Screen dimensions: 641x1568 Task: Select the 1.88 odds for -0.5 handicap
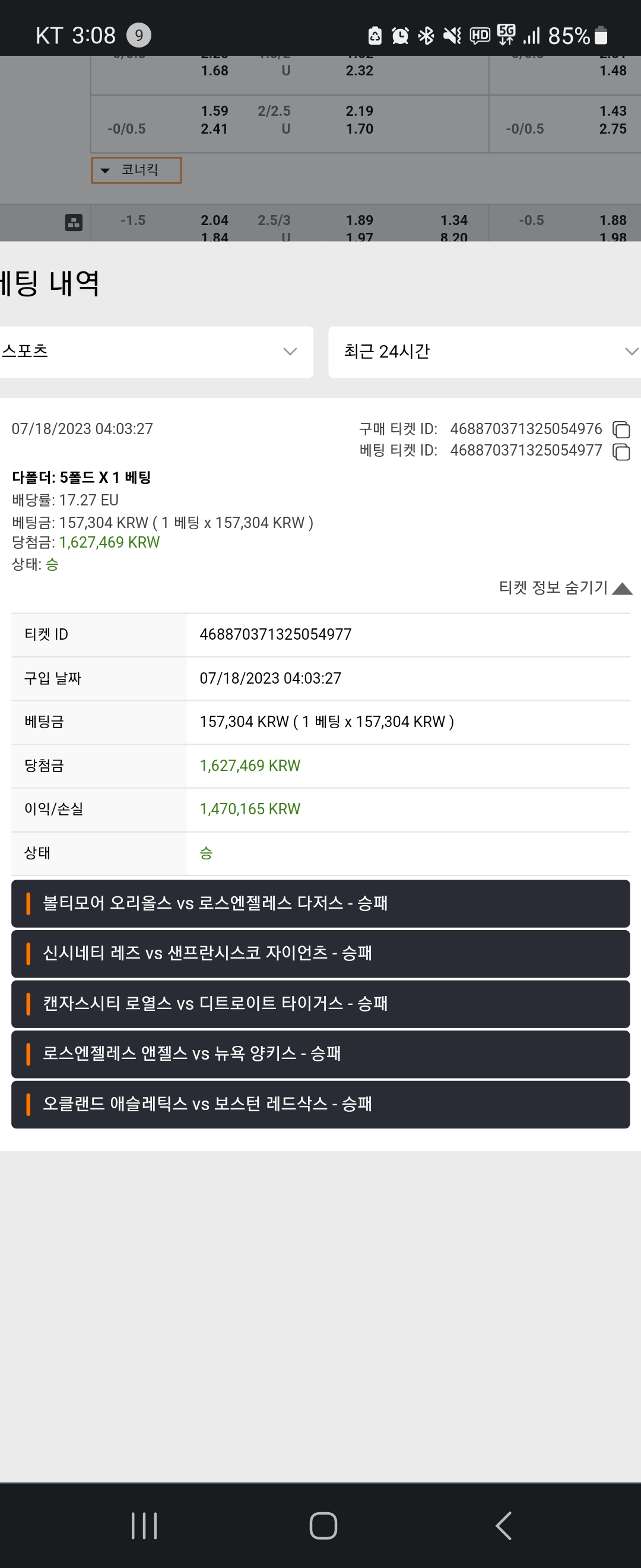(613, 220)
